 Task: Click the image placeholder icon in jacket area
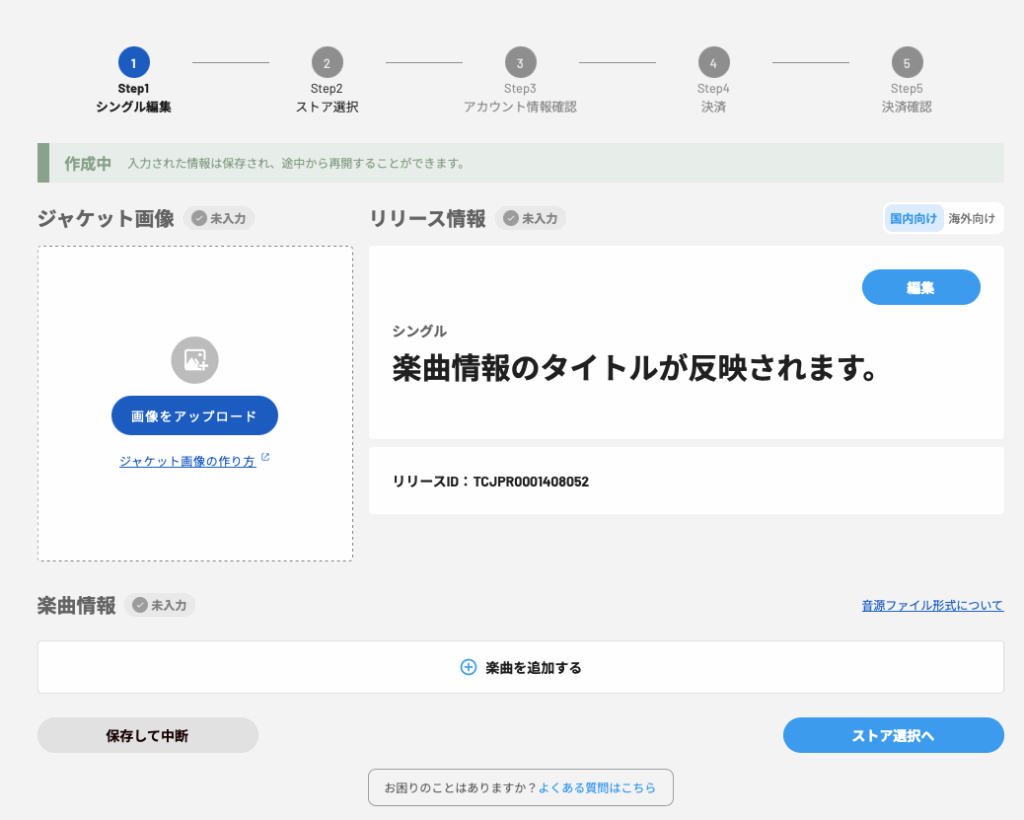click(194, 360)
